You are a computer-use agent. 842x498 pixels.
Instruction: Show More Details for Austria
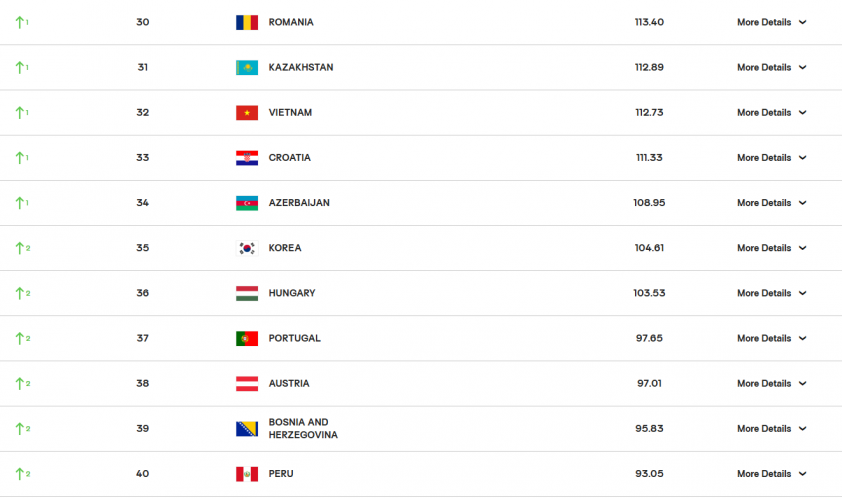click(x=771, y=383)
